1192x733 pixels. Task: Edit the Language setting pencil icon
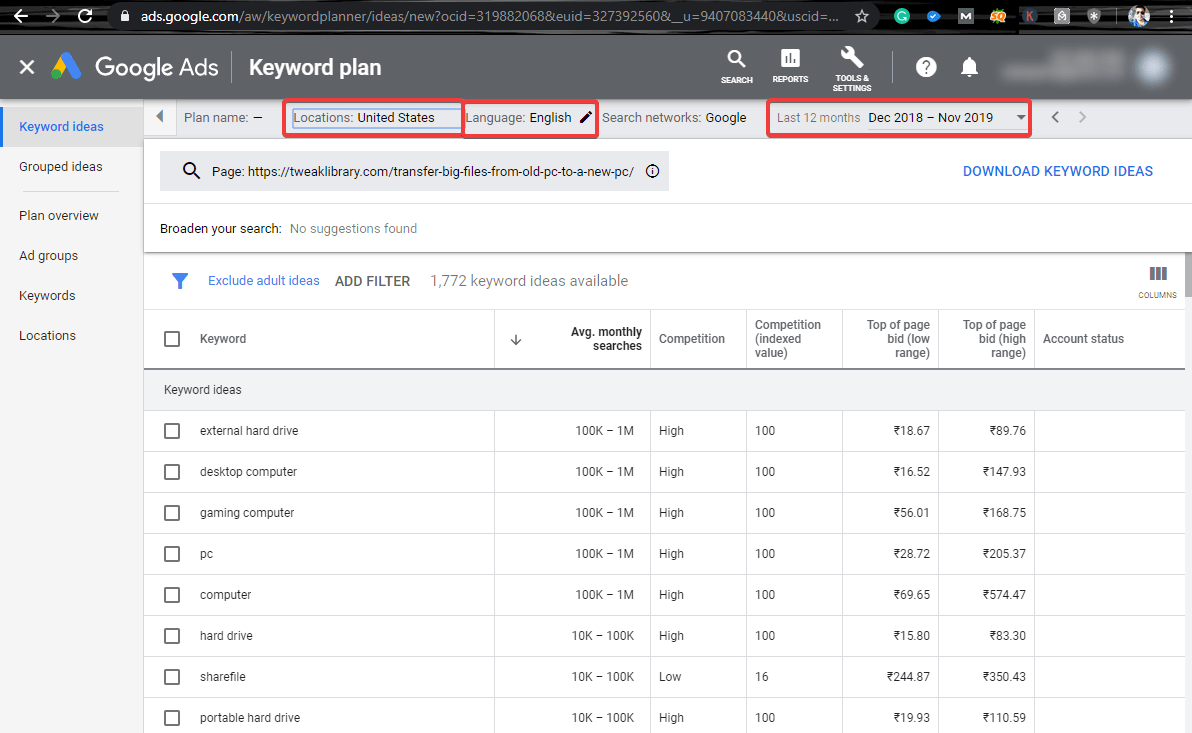click(586, 116)
